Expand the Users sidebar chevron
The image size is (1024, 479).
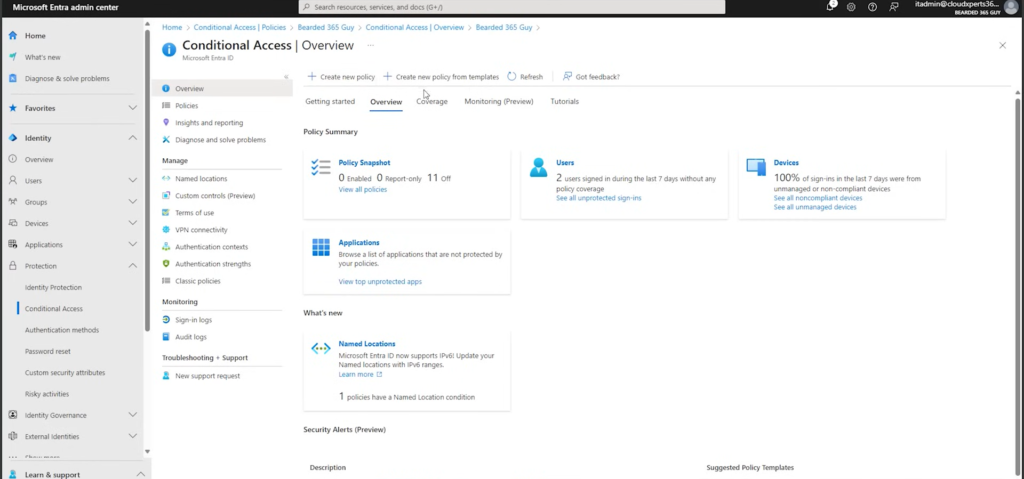pyautogui.click(x=133, y=180)
